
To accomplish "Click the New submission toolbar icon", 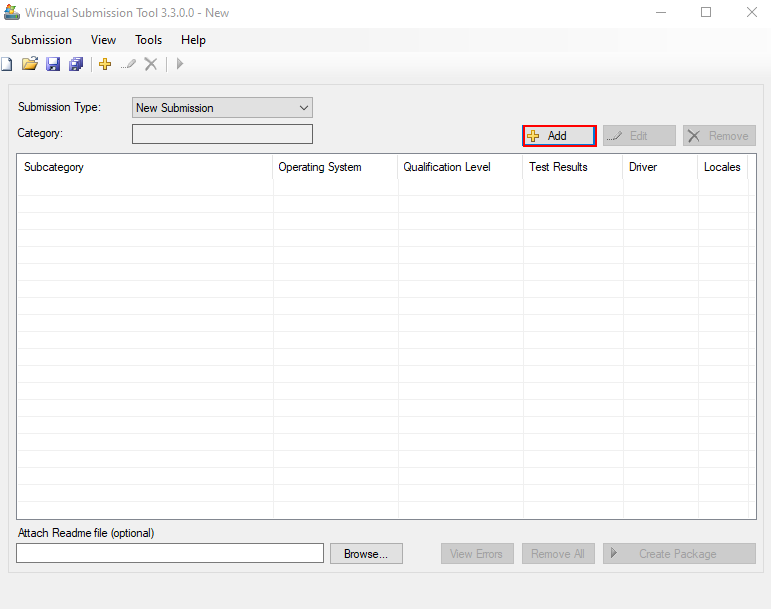I will (x=6, y=64).
